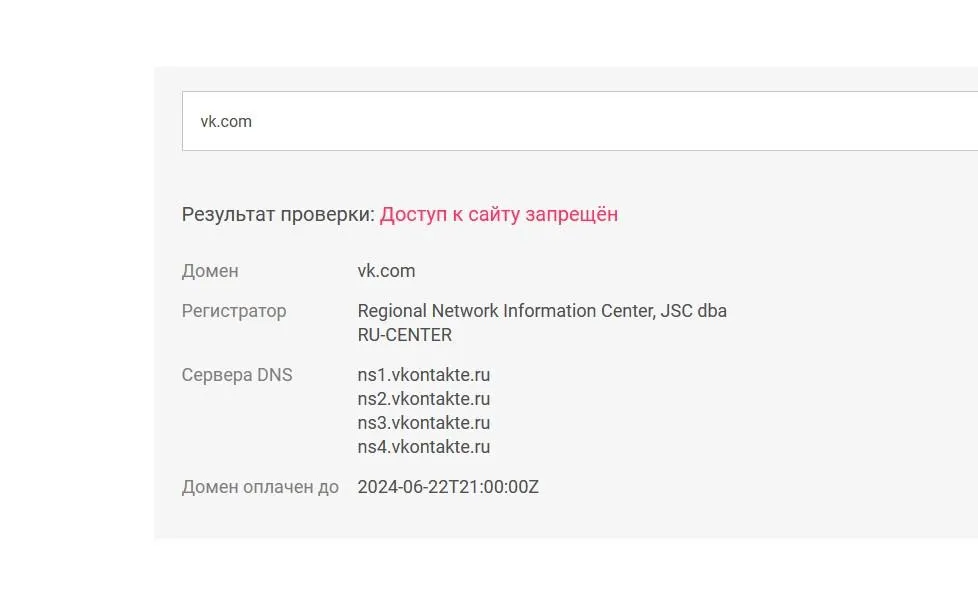Viewport: 978px width, 591px height.
Task: Select the domain value 'vk.com' in results
Action: (387, 270)
